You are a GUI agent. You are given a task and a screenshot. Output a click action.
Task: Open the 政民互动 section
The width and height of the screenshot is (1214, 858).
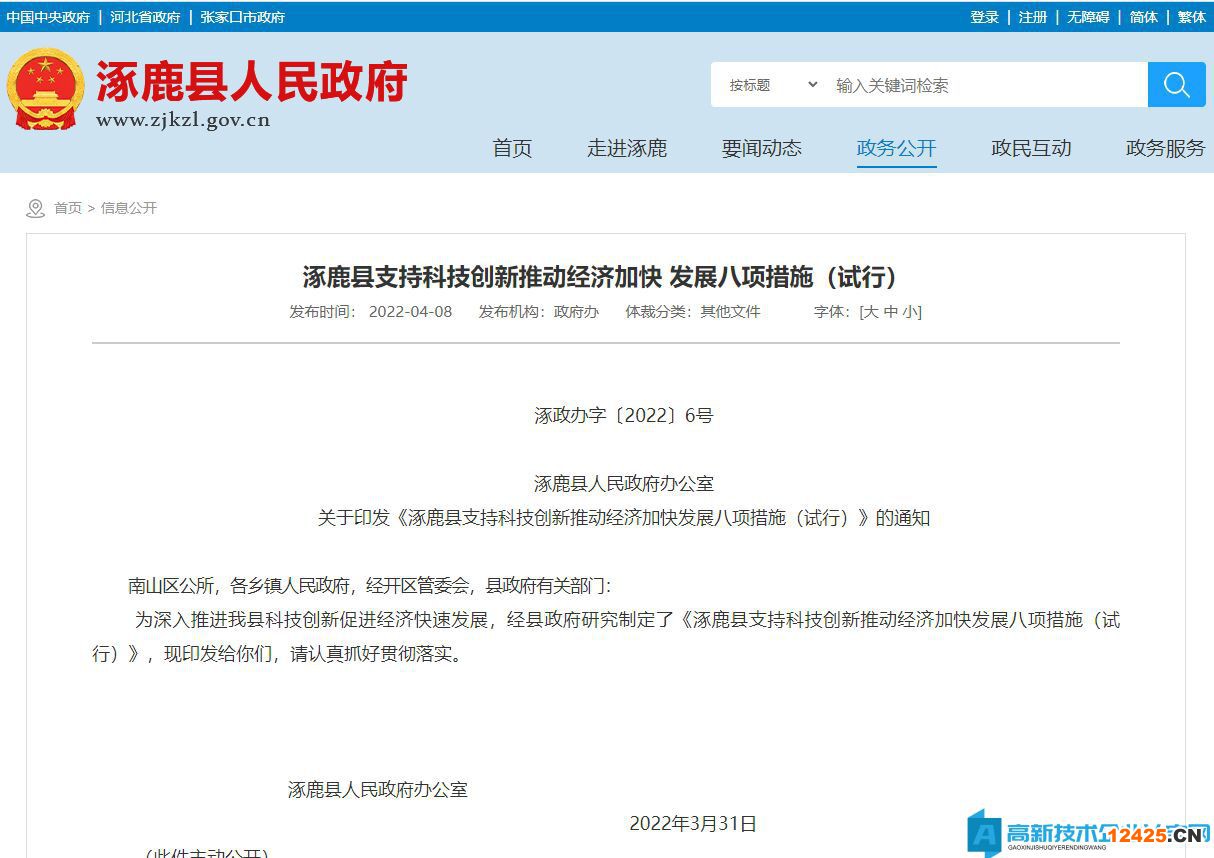click(x=1031, y=147)
